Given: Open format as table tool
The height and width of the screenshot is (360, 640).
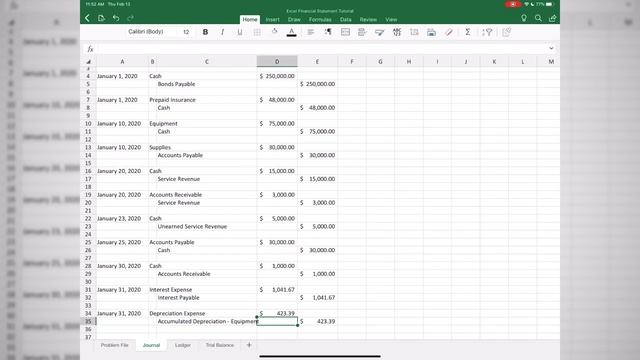Looking at the screenshot, I should pyautogui.click(x=431, y=32).
